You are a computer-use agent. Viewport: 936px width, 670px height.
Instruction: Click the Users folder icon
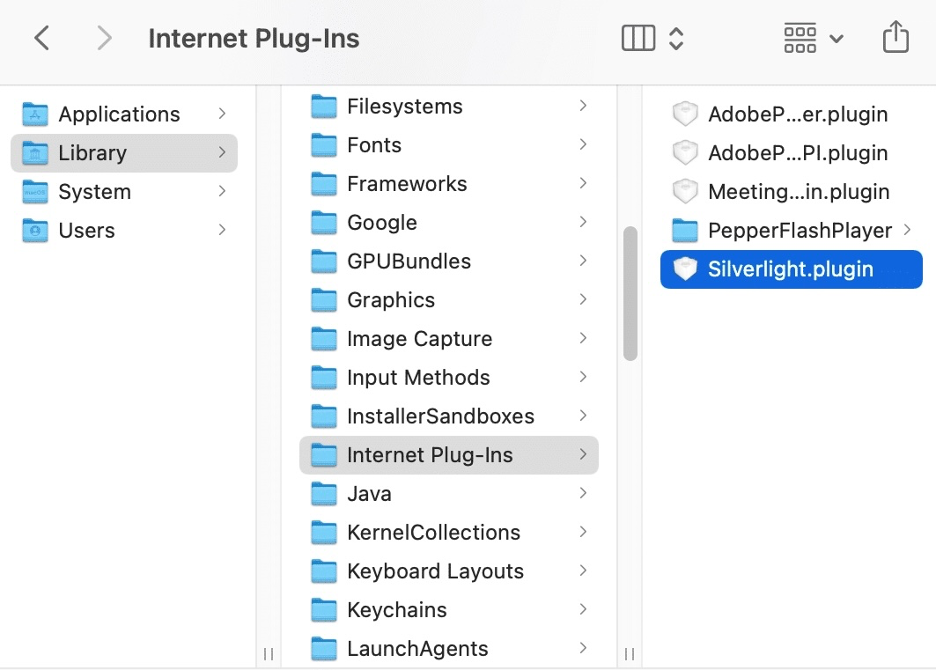click(x=35, y=230)
